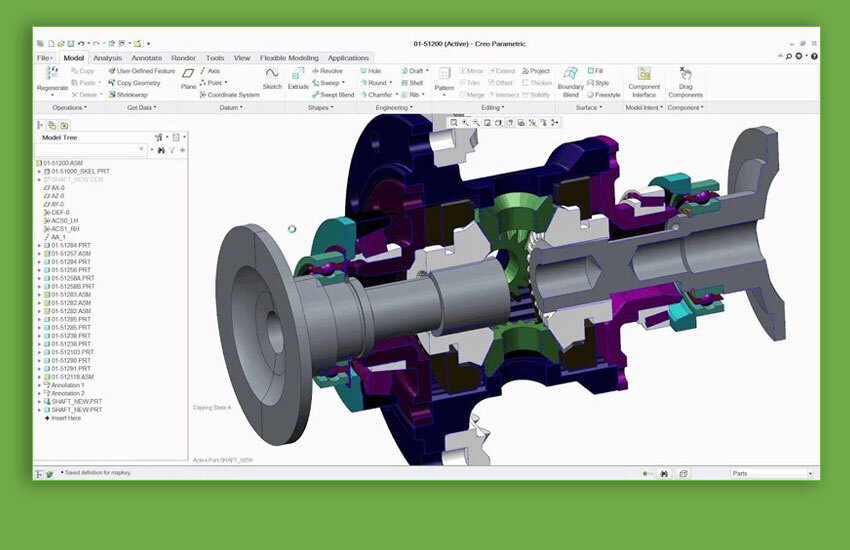Click the Axis datum tool

click(209, 71)
